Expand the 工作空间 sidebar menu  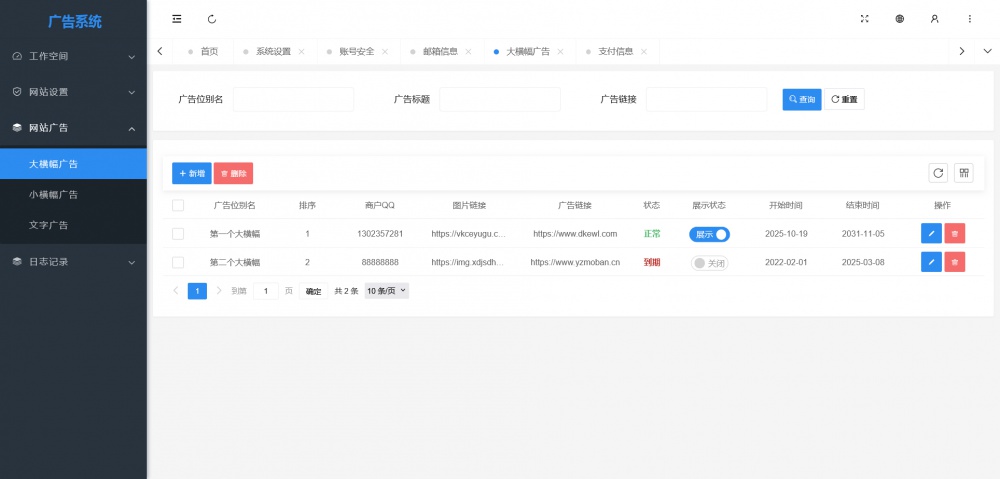(x=73, y=57)
